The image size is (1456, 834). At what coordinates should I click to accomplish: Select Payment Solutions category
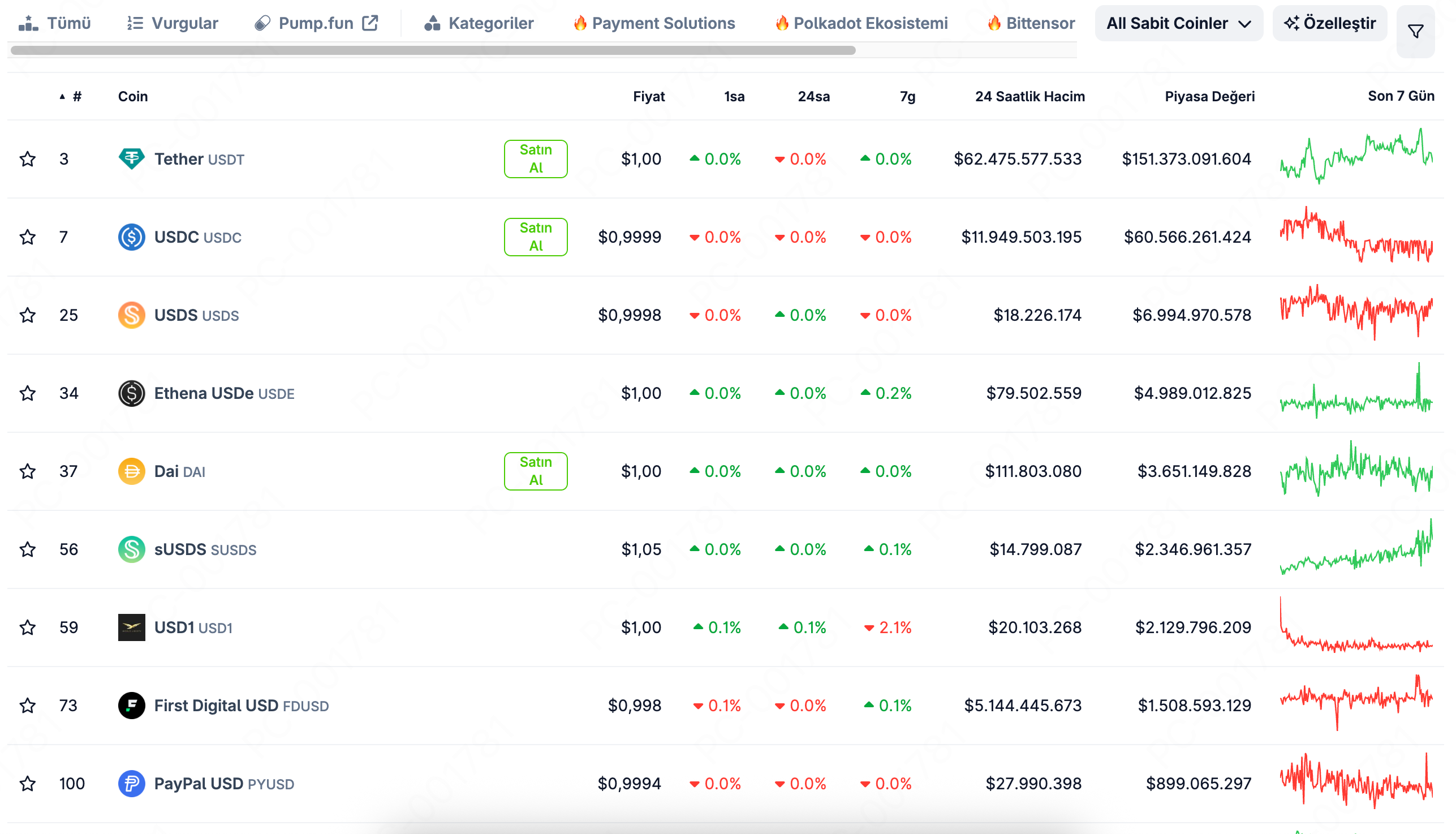point(654,23)
